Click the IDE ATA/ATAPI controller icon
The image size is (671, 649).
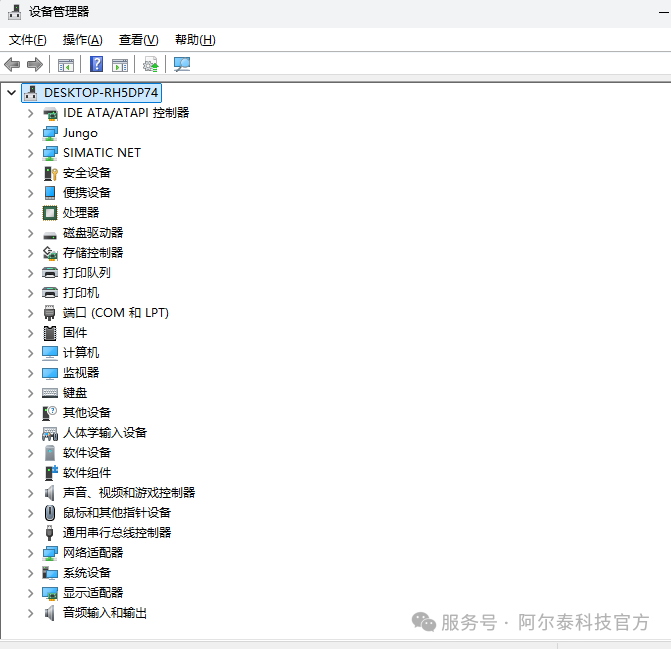click(50, 113)
